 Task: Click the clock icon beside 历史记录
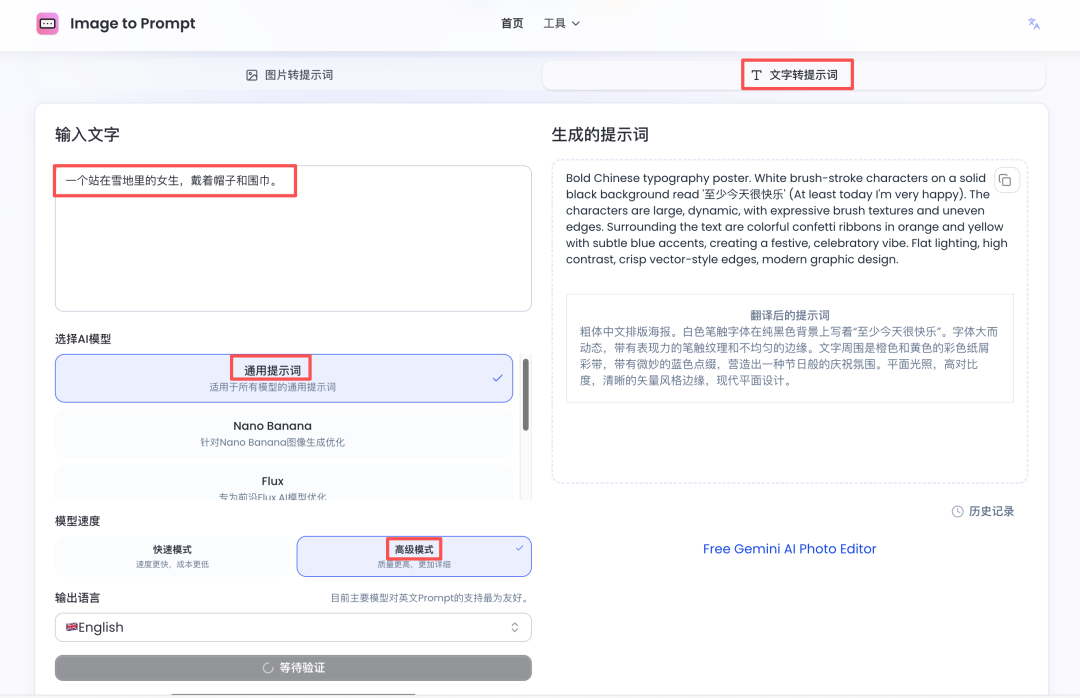click(x=957, y=511)
